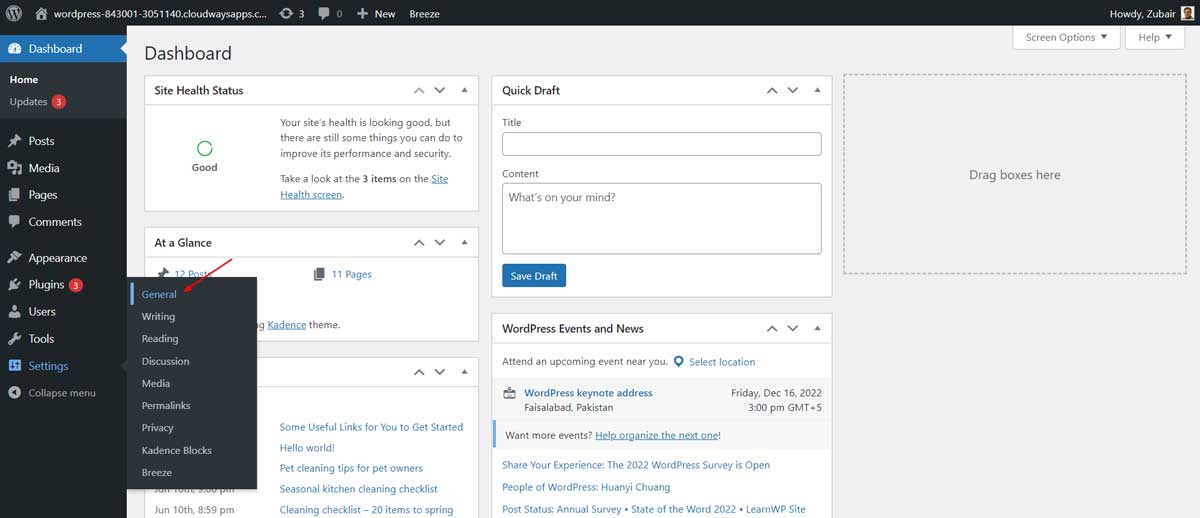Open Kadence Blocks settings
This screenshot has width=1200, height=518.
(x=177, y=450)
